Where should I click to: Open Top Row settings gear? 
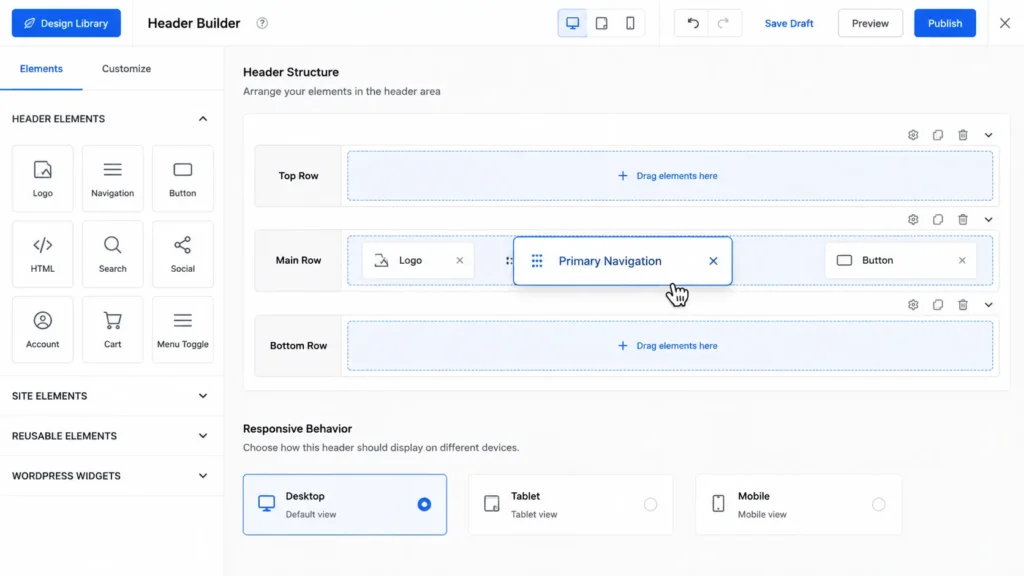913,135
